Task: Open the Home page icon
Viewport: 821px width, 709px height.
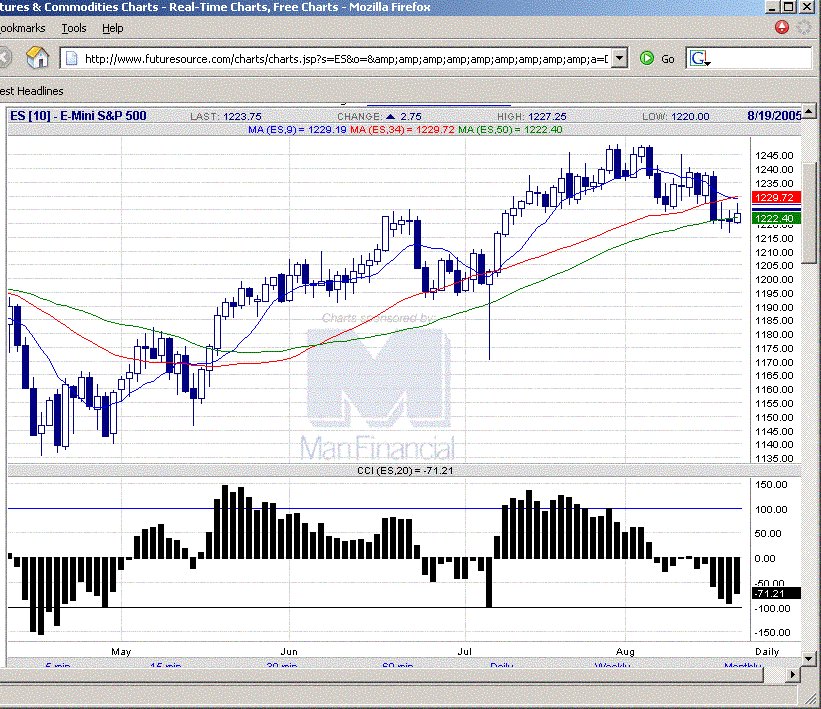Action: point(38,57)
